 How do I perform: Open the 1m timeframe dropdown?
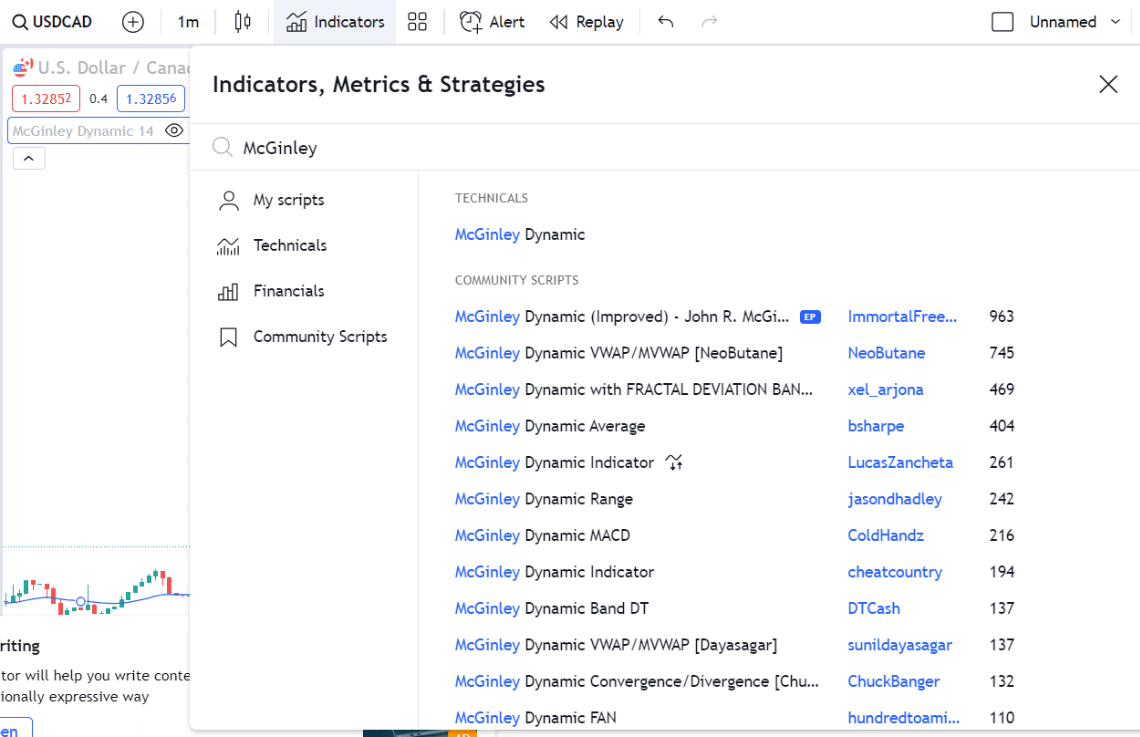pyautogui.click(x=188, y=21)
